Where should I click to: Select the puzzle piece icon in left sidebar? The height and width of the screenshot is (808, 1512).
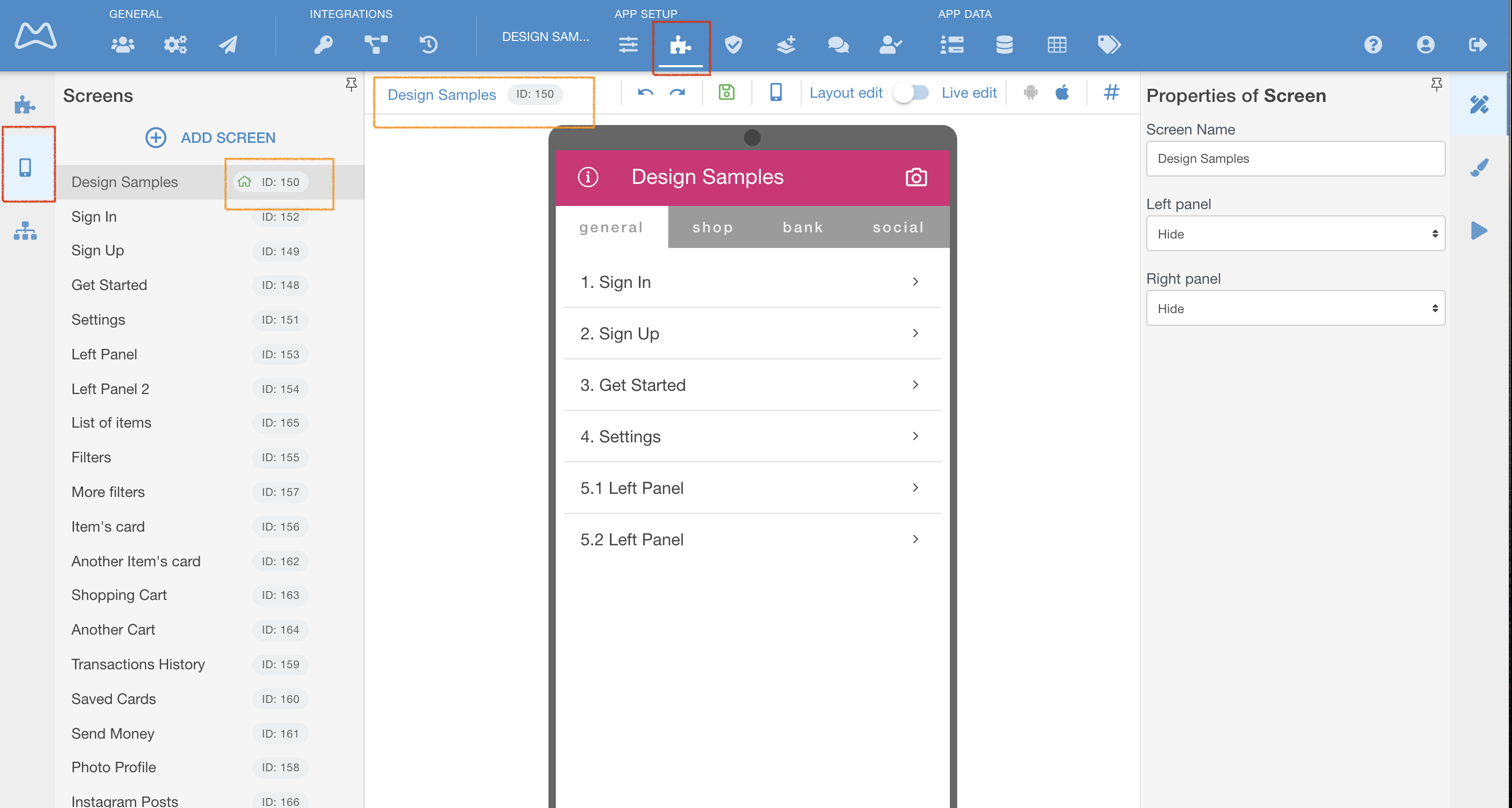[25, 105]
